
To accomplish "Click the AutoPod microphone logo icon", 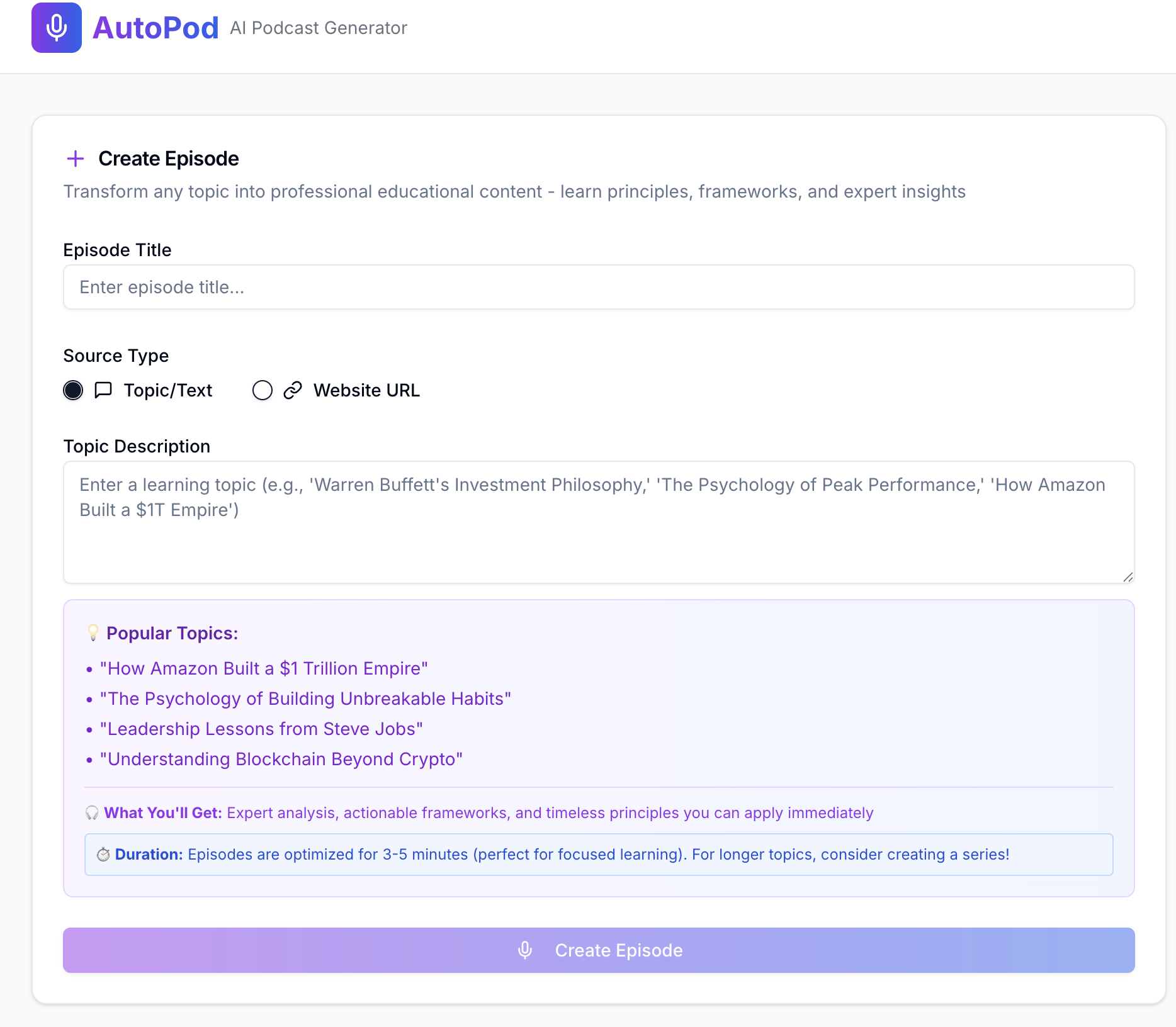I will (x=56, y=27).
